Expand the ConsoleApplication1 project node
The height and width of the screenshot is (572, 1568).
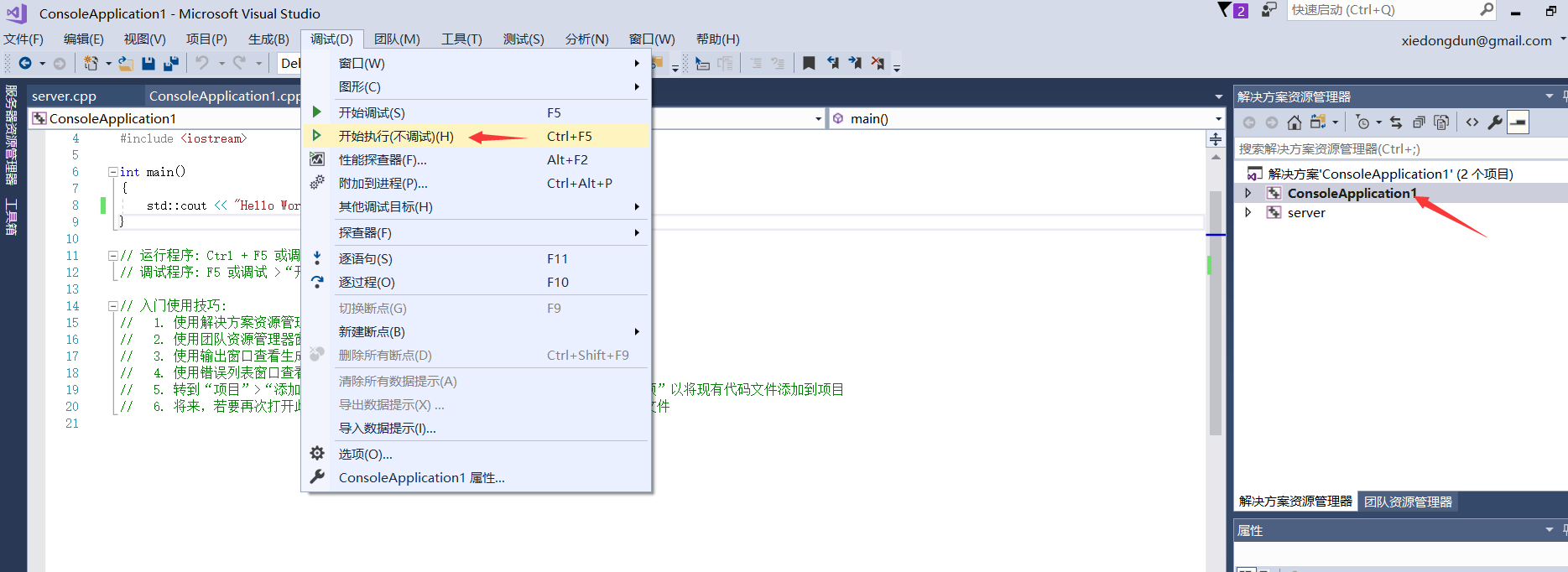click(1248, 194)
